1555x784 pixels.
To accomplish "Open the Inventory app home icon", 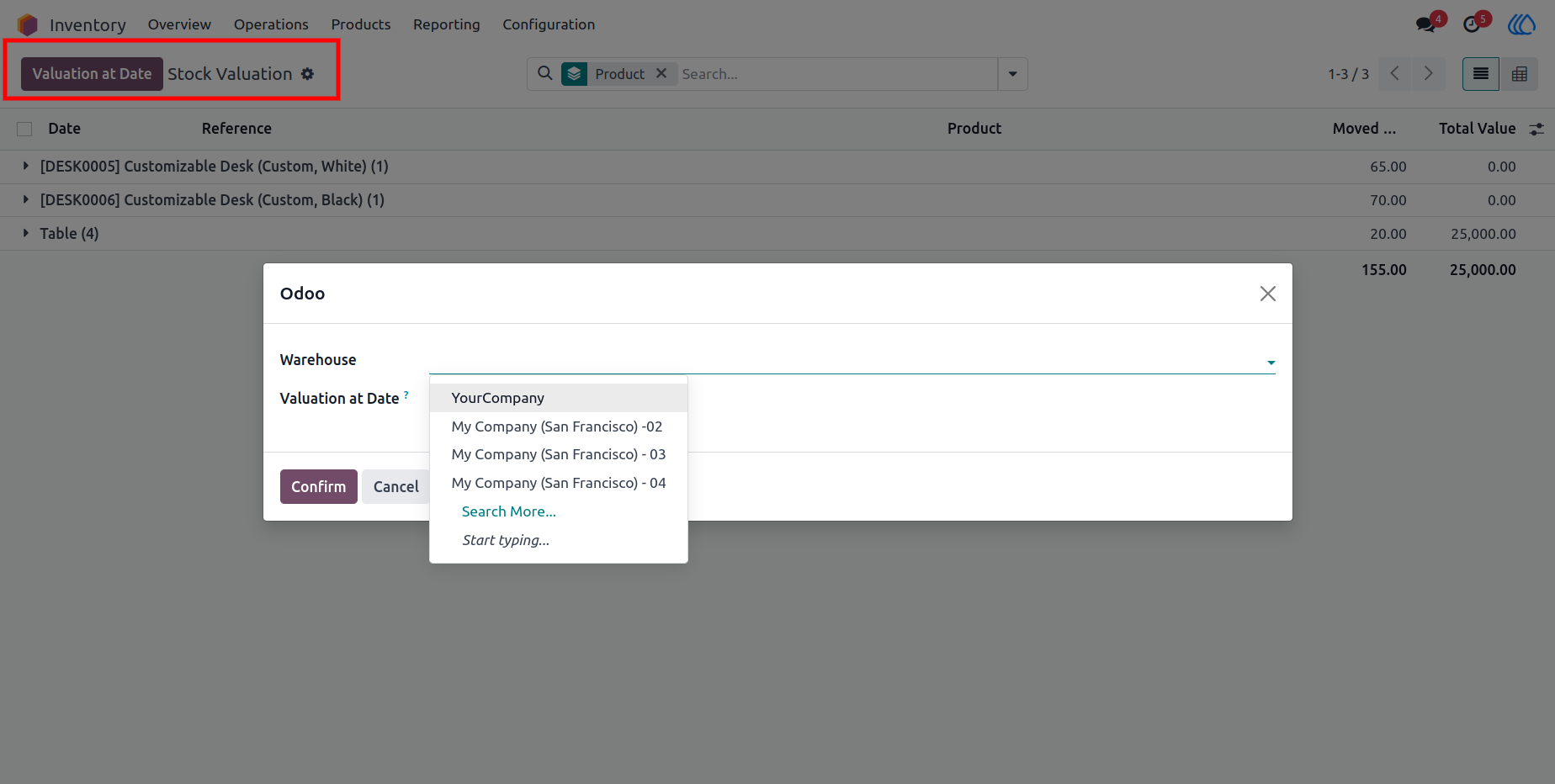I will click(28, 24).
